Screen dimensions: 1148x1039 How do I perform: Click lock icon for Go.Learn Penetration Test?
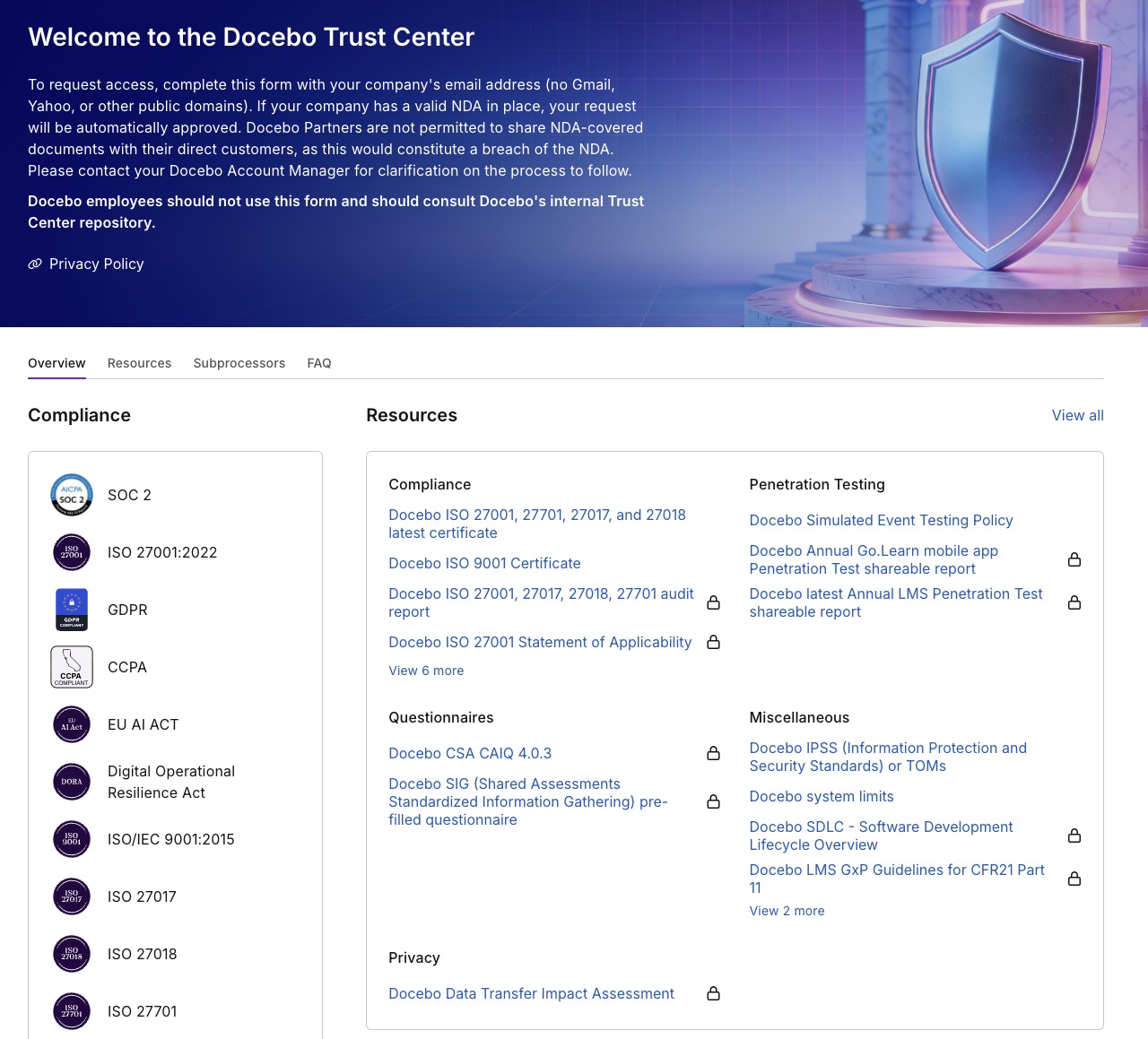[1074, 559]
